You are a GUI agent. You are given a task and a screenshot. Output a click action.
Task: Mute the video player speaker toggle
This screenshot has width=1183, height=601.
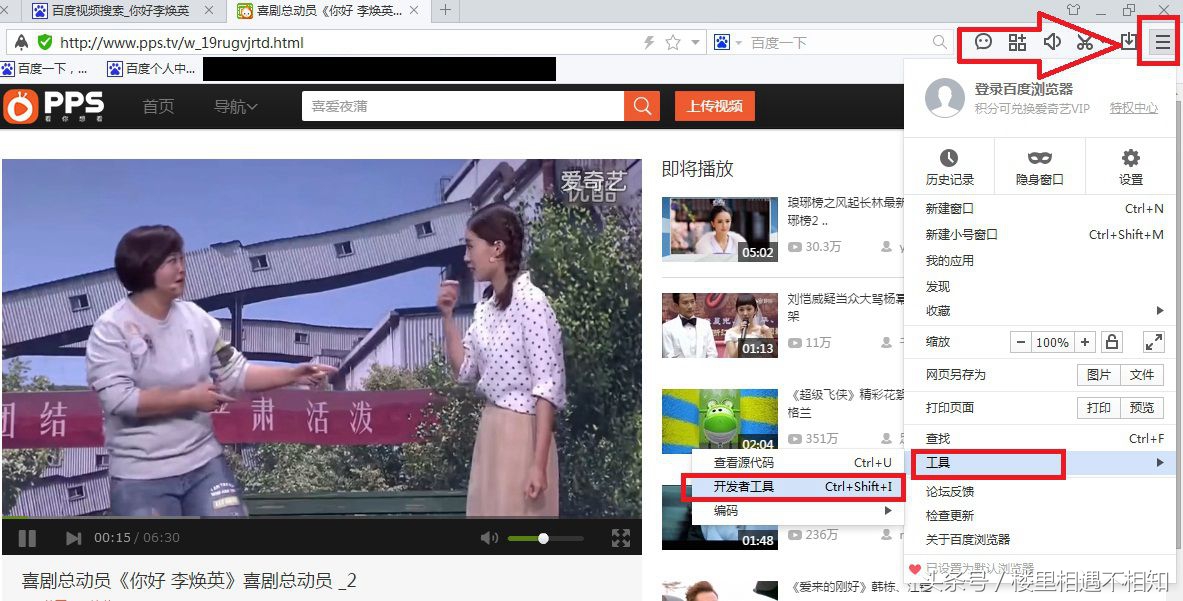(x=489, y=537)
